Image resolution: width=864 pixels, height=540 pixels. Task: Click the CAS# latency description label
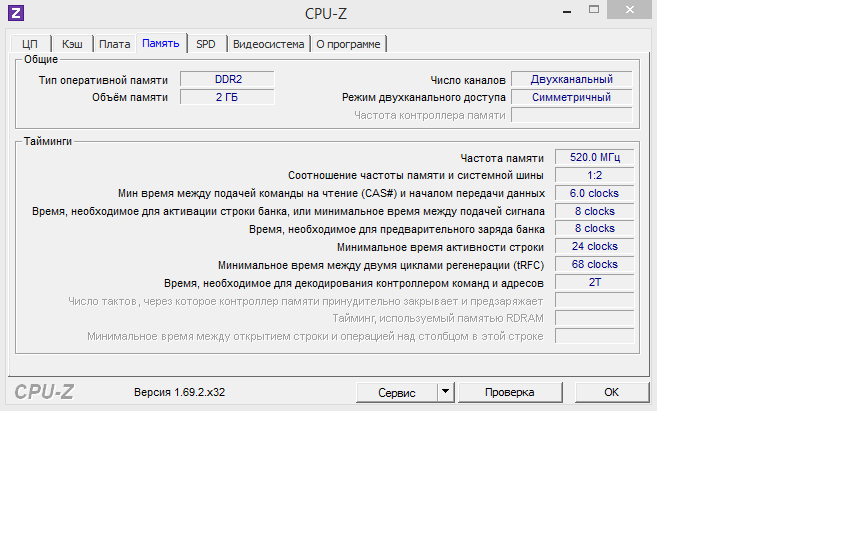[331, 194]
